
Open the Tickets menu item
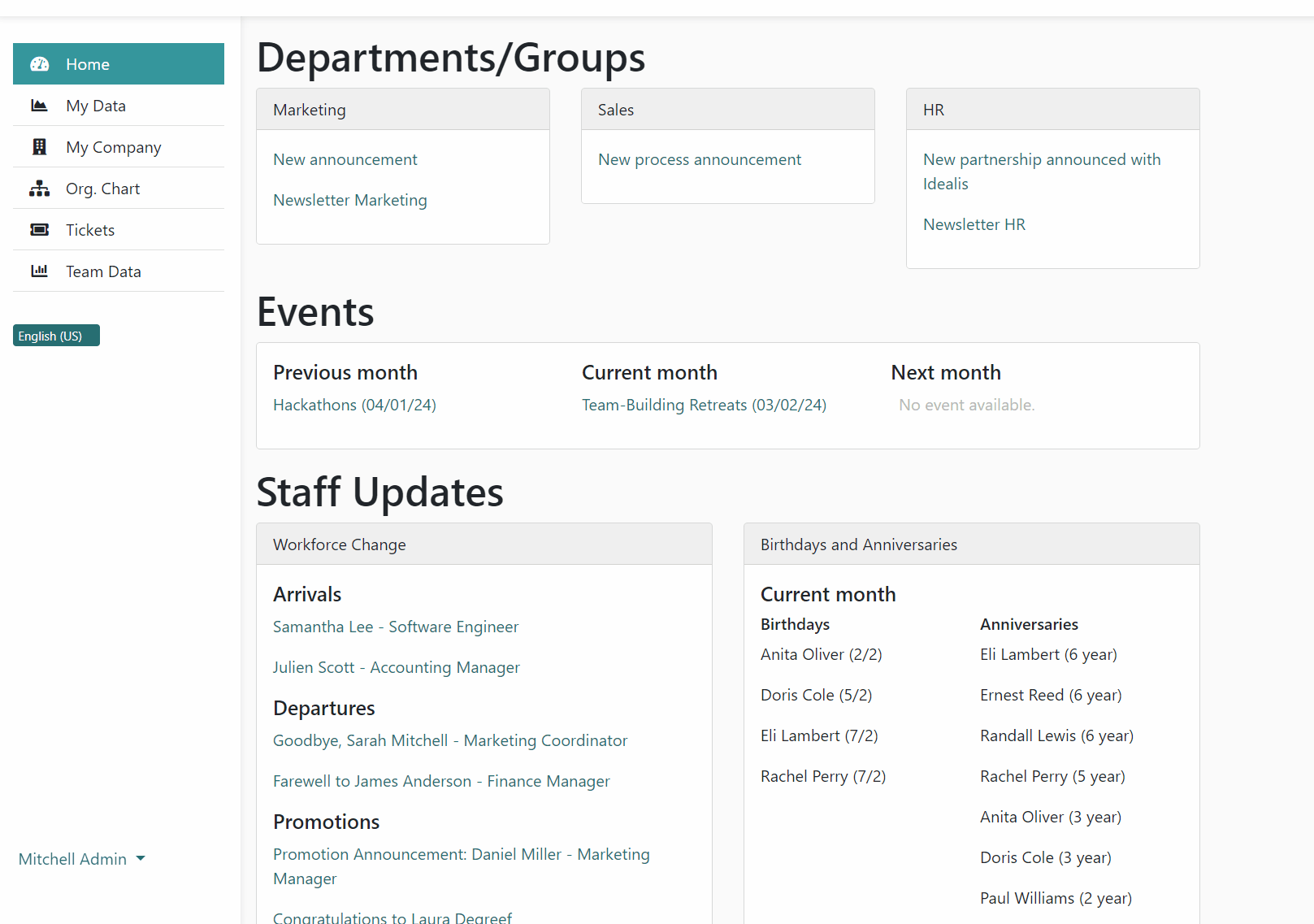pyautogui.click(x=90, y=230)
